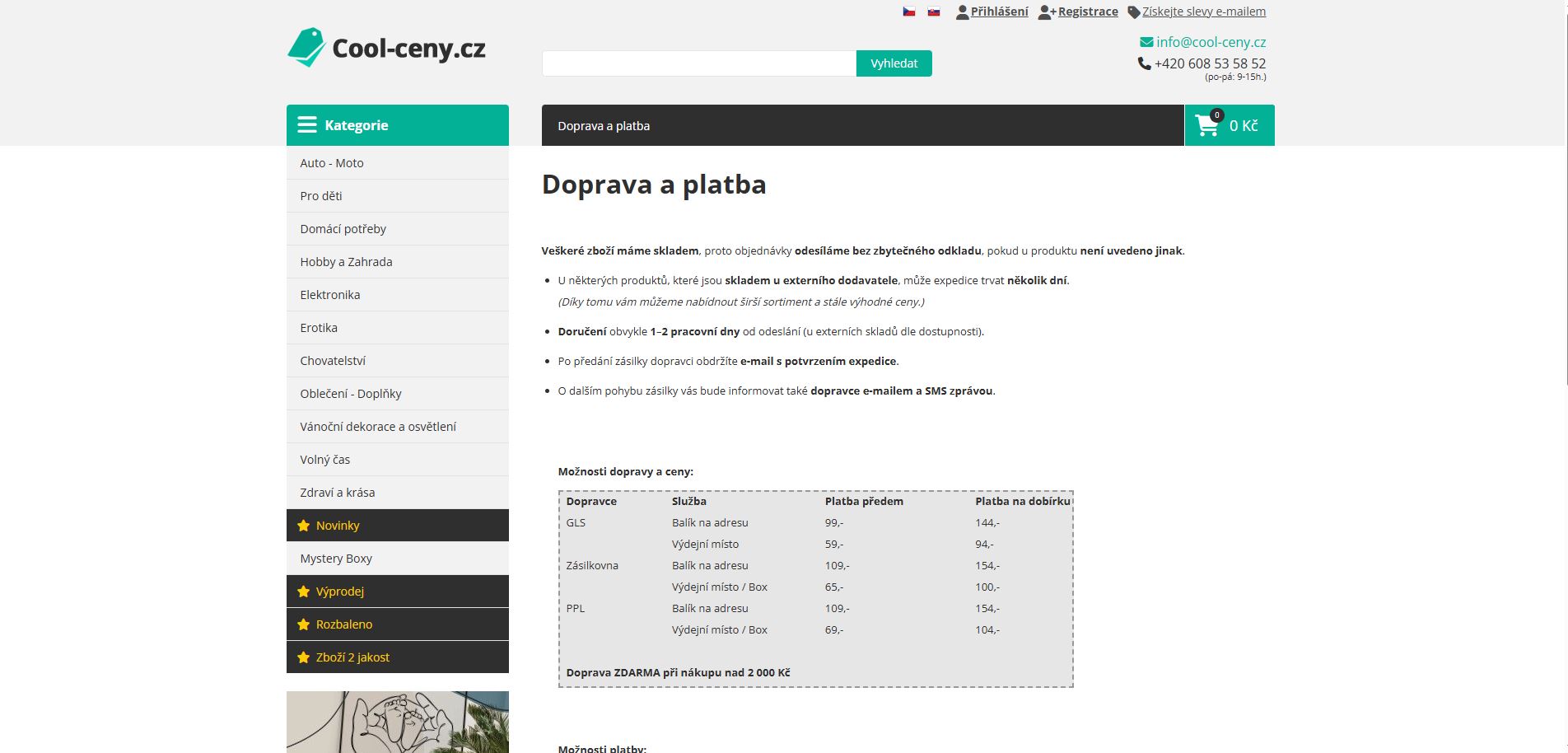Open the Elektronika category
1568x753 pixels.
(x=398, y=295)
